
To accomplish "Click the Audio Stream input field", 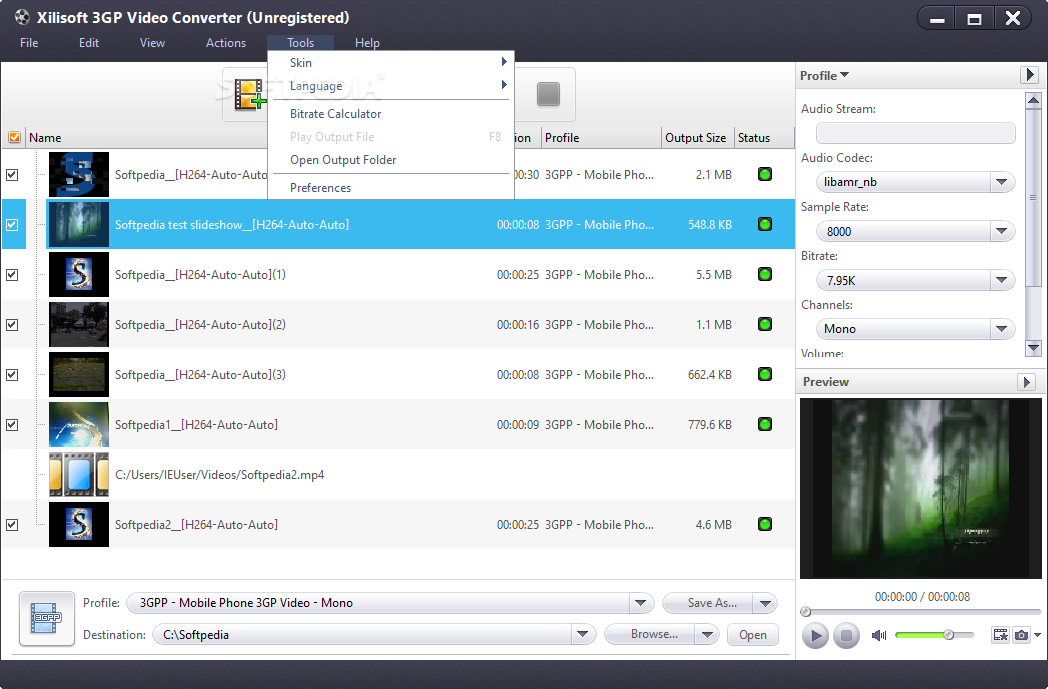I will [916, 133].
